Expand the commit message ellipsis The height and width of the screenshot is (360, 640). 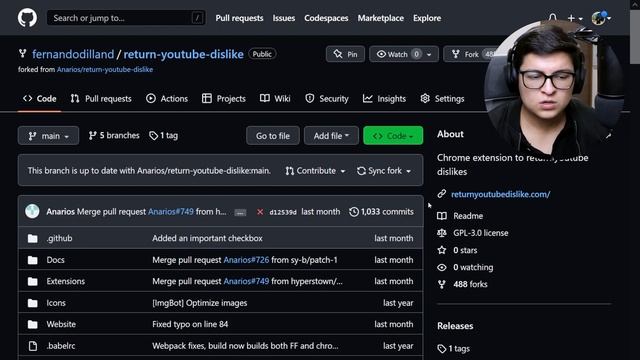tap(240, 212)
